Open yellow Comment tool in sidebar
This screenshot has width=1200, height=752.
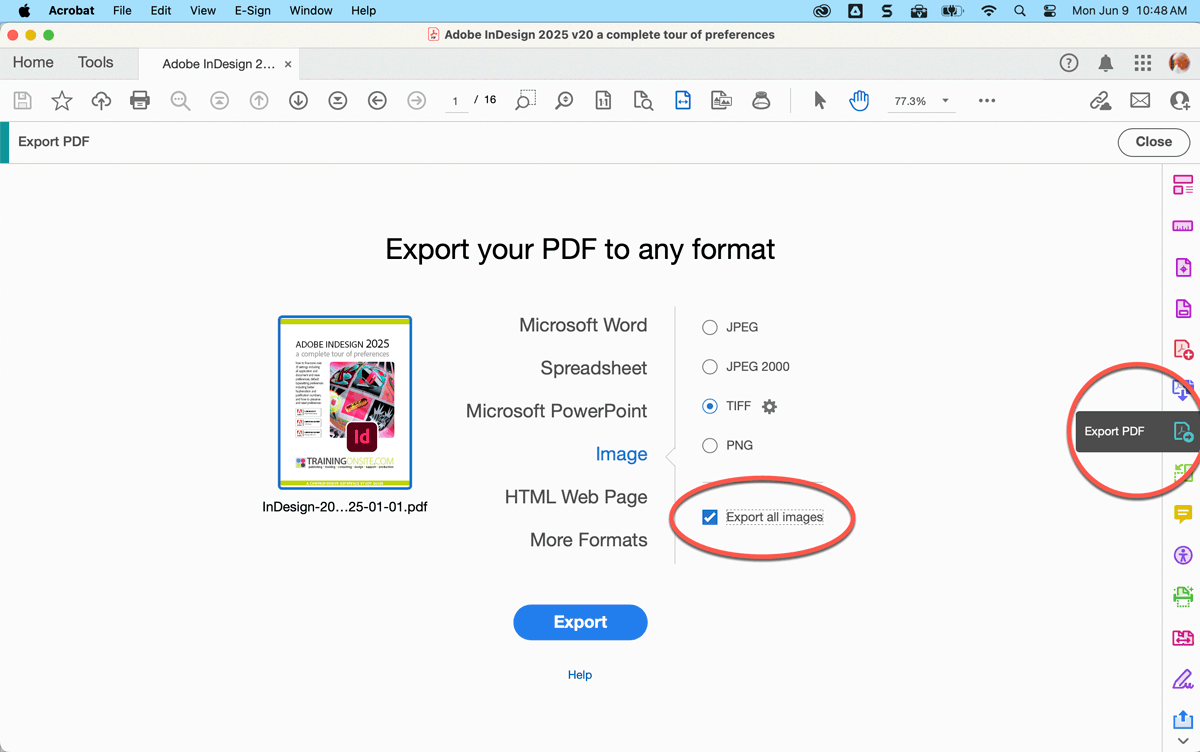point(1183,514)
